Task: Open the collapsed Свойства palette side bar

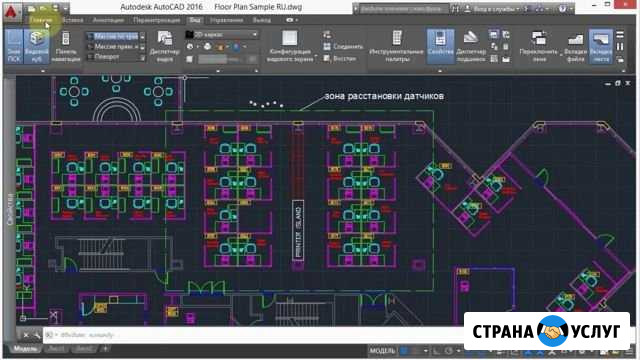Action: coord(9,208)
